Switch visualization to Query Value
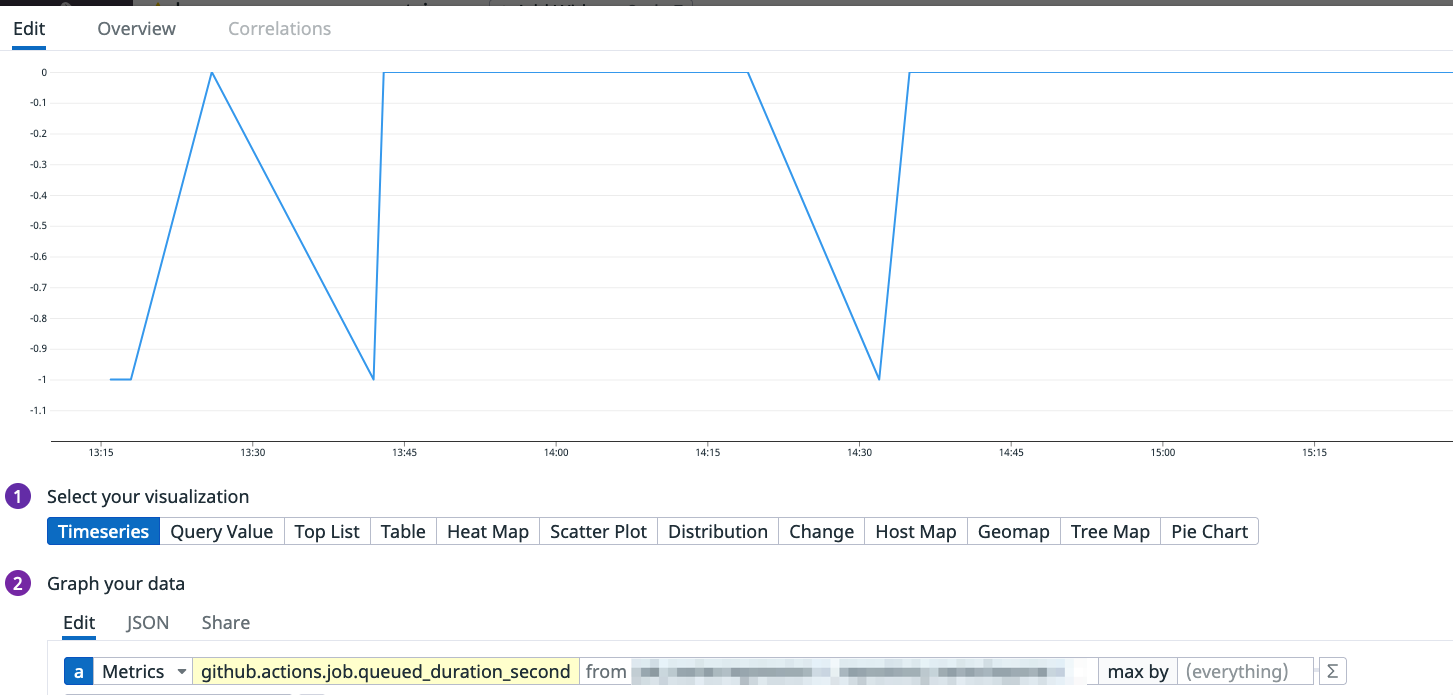The image size is (1453, 695). 221,531
